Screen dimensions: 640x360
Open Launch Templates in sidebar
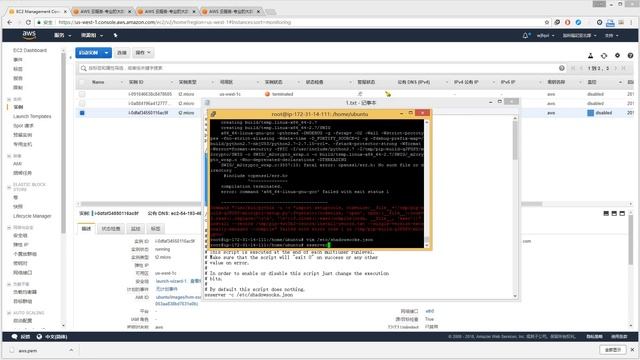(x=32, y=116)
